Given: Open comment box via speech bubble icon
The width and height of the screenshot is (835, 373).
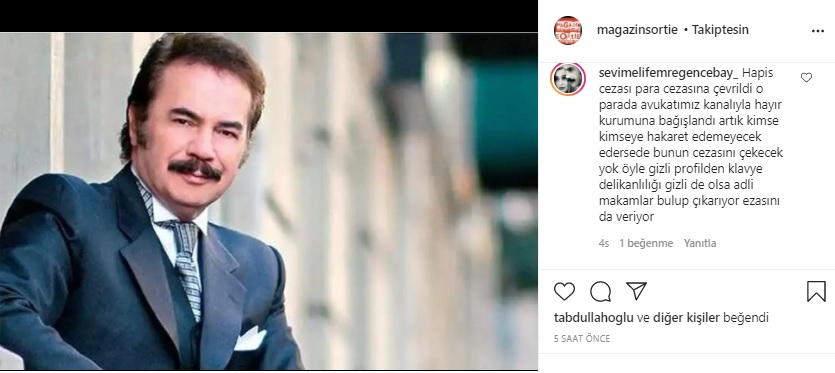Looking at the screenshot, I should pos(600,291).
